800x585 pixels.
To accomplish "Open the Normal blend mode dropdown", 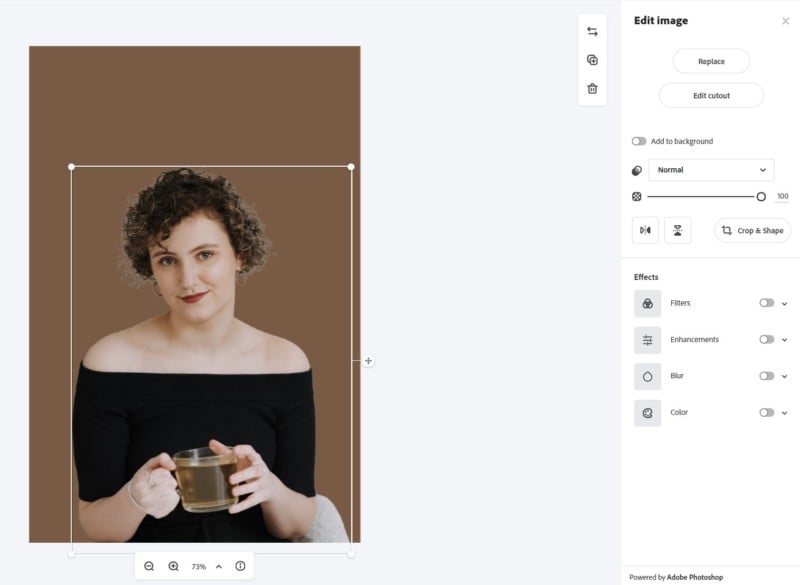I will tap(711, 170).
